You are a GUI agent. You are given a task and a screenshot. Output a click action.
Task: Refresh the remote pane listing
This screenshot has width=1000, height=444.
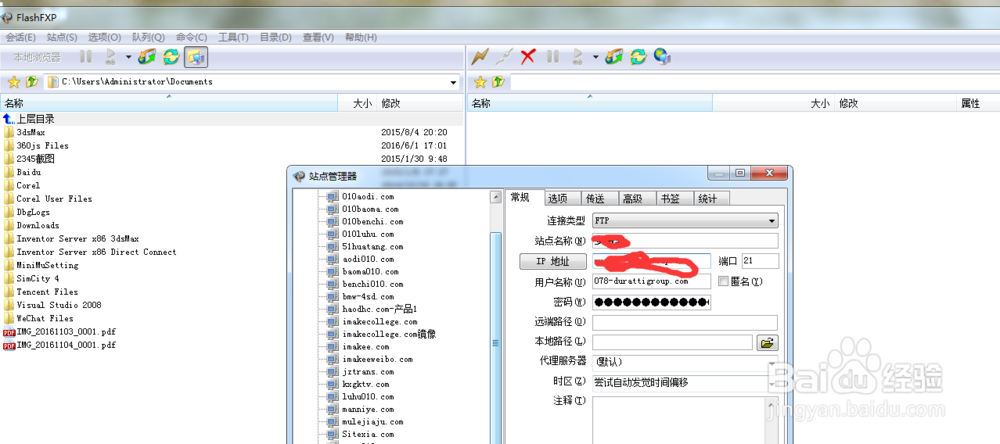(x=638, y=57)
